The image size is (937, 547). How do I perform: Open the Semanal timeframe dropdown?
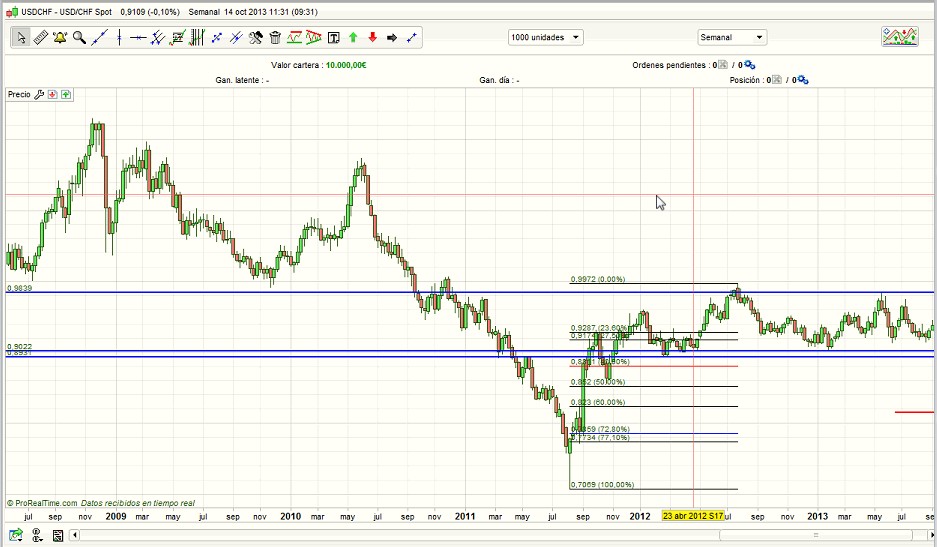click(x=732, y=37)
